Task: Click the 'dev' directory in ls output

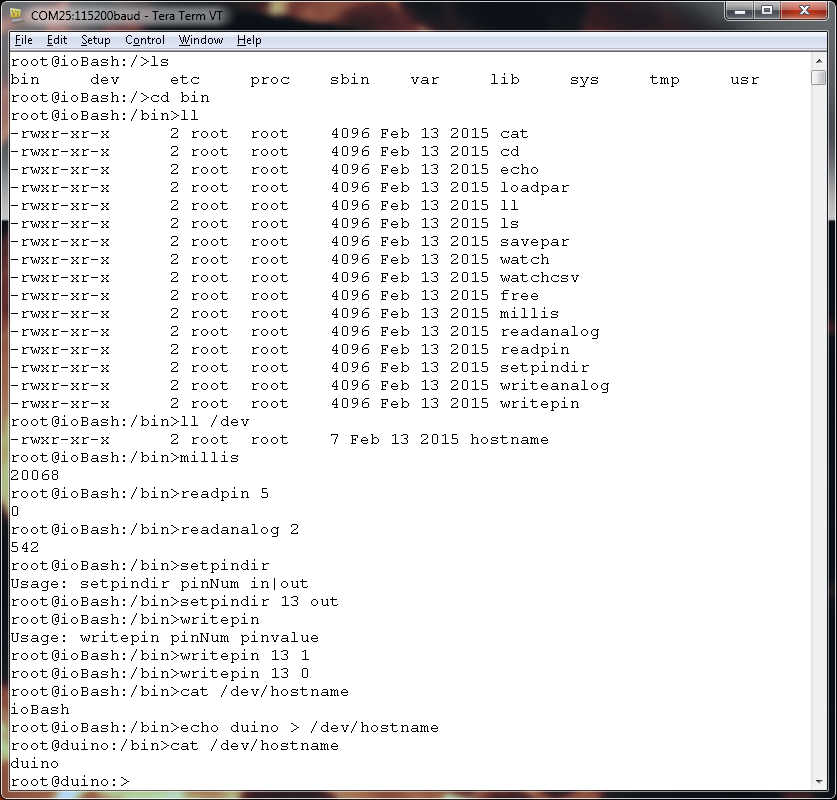Action: pos(105,80)
